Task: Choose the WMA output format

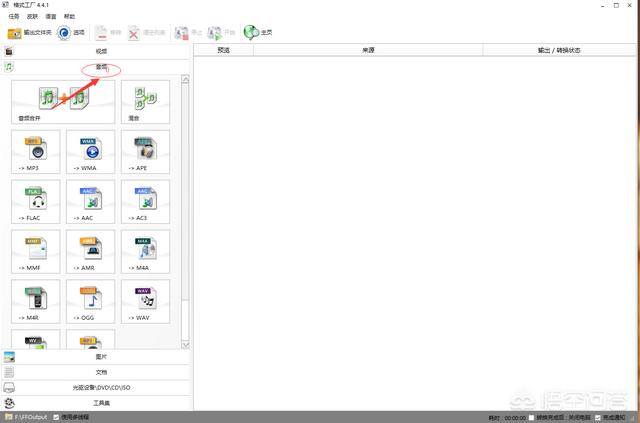Action: pyautogui.click(x=91, y=152)
